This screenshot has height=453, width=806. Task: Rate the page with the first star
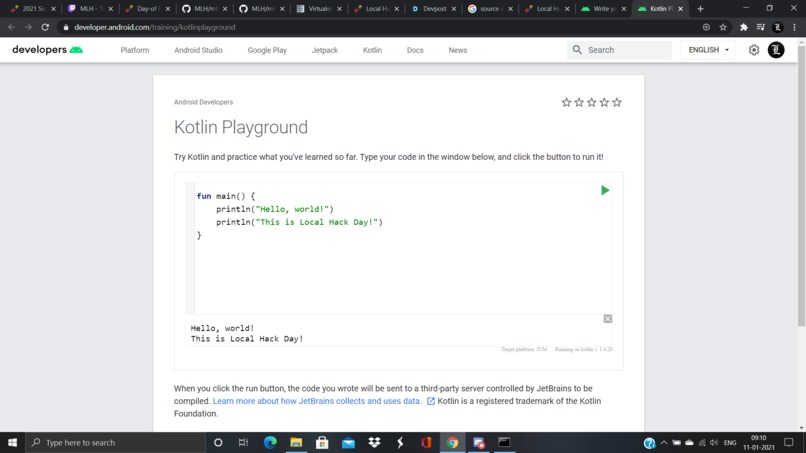click(x=566, y=102)
